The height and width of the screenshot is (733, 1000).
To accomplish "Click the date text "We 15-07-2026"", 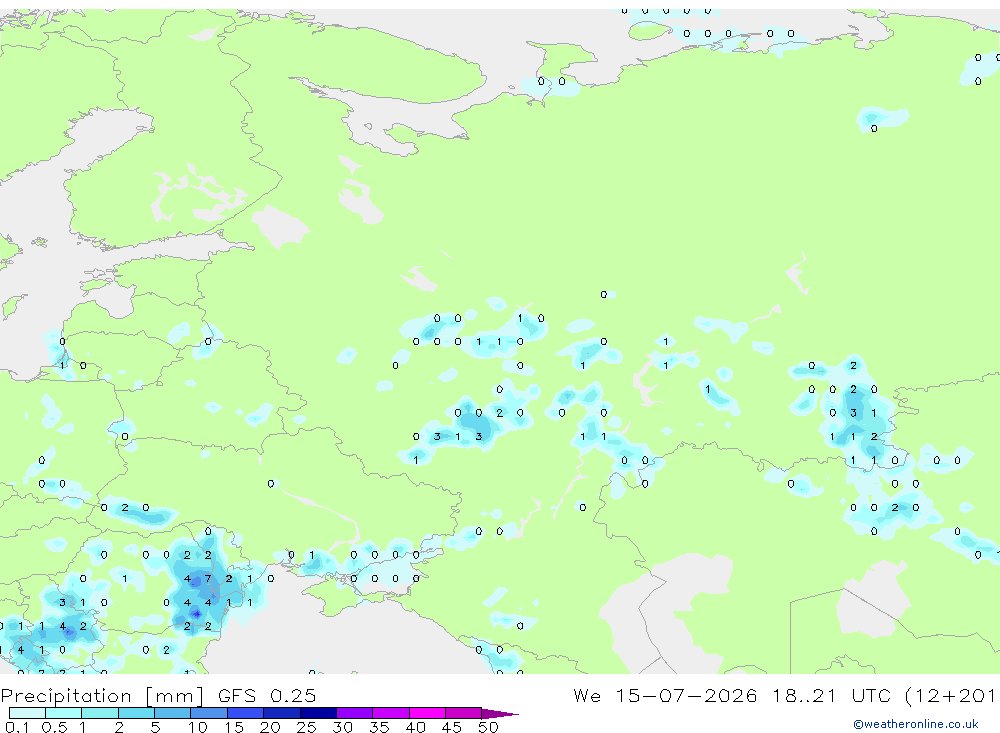I will 665,695.
